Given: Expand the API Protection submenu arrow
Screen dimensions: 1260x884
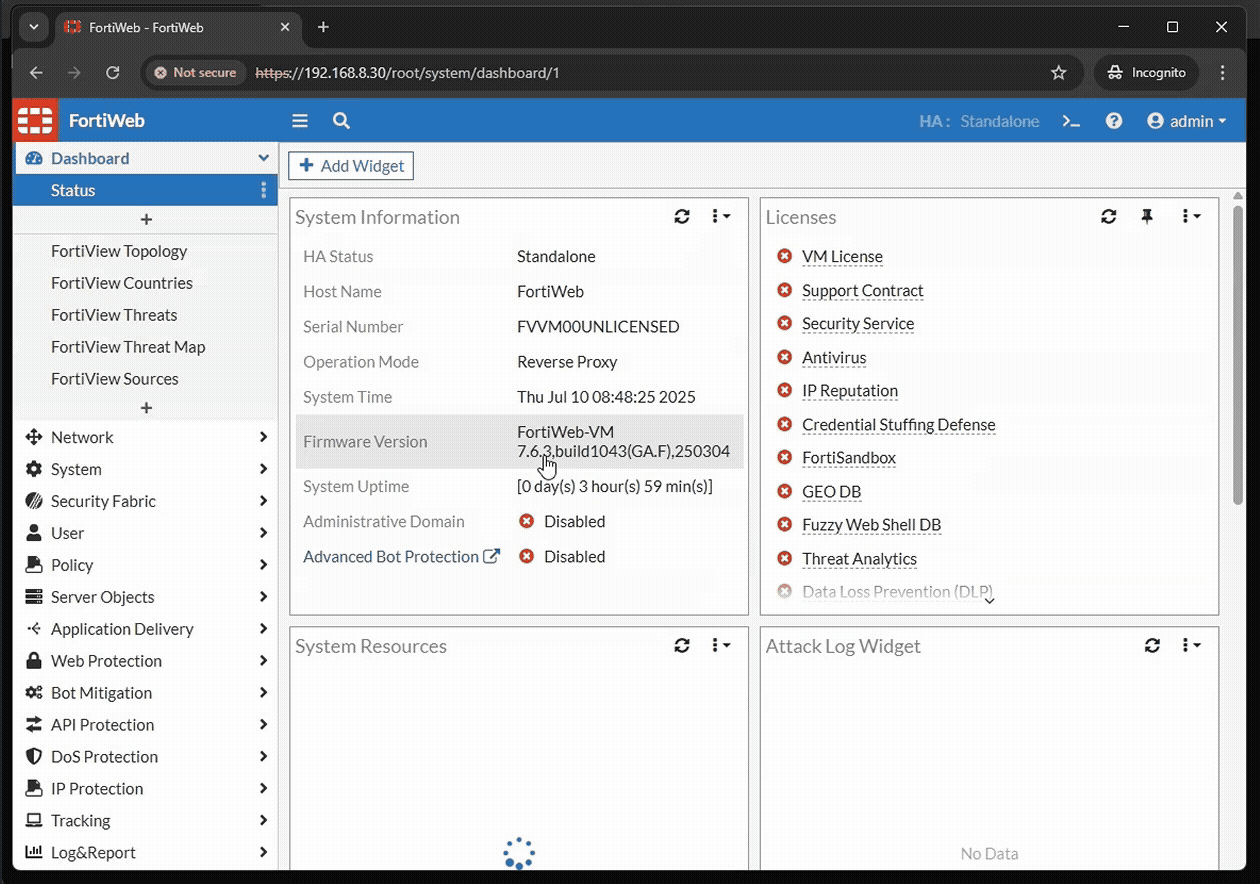Looking at the screenshot, I should click(x=264, y=725).
